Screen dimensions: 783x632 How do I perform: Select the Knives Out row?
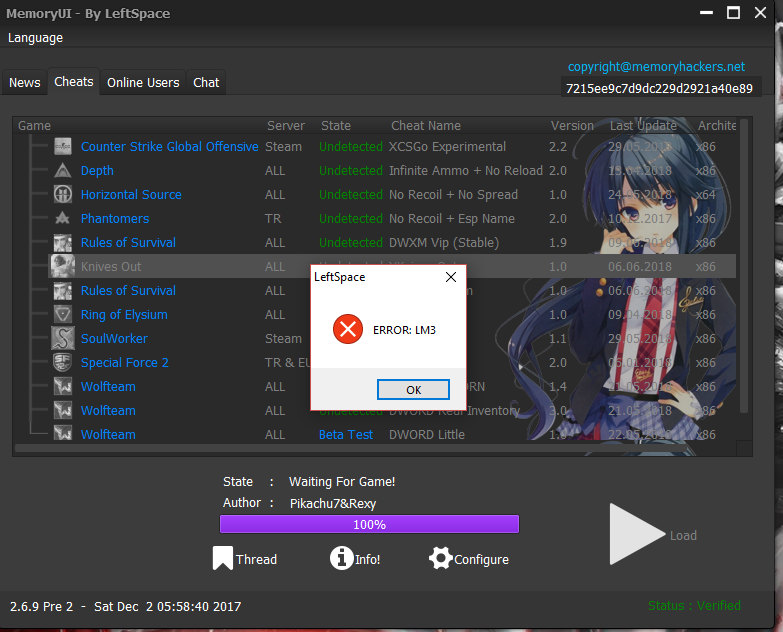point(392,266)
